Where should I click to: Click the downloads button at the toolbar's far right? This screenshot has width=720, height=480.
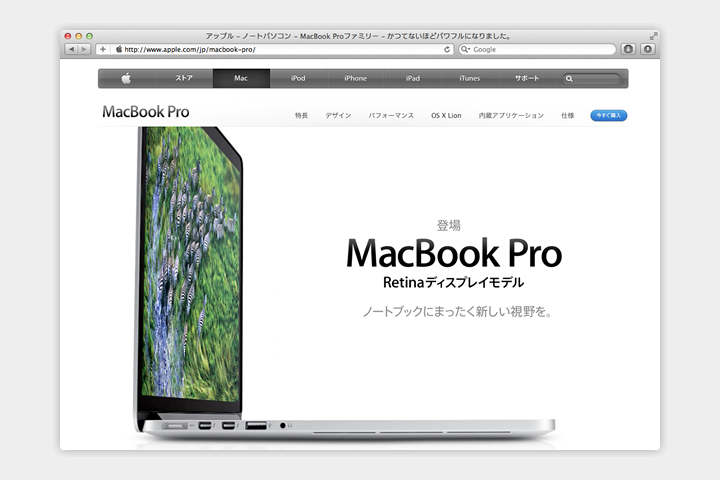coord(647,49)
